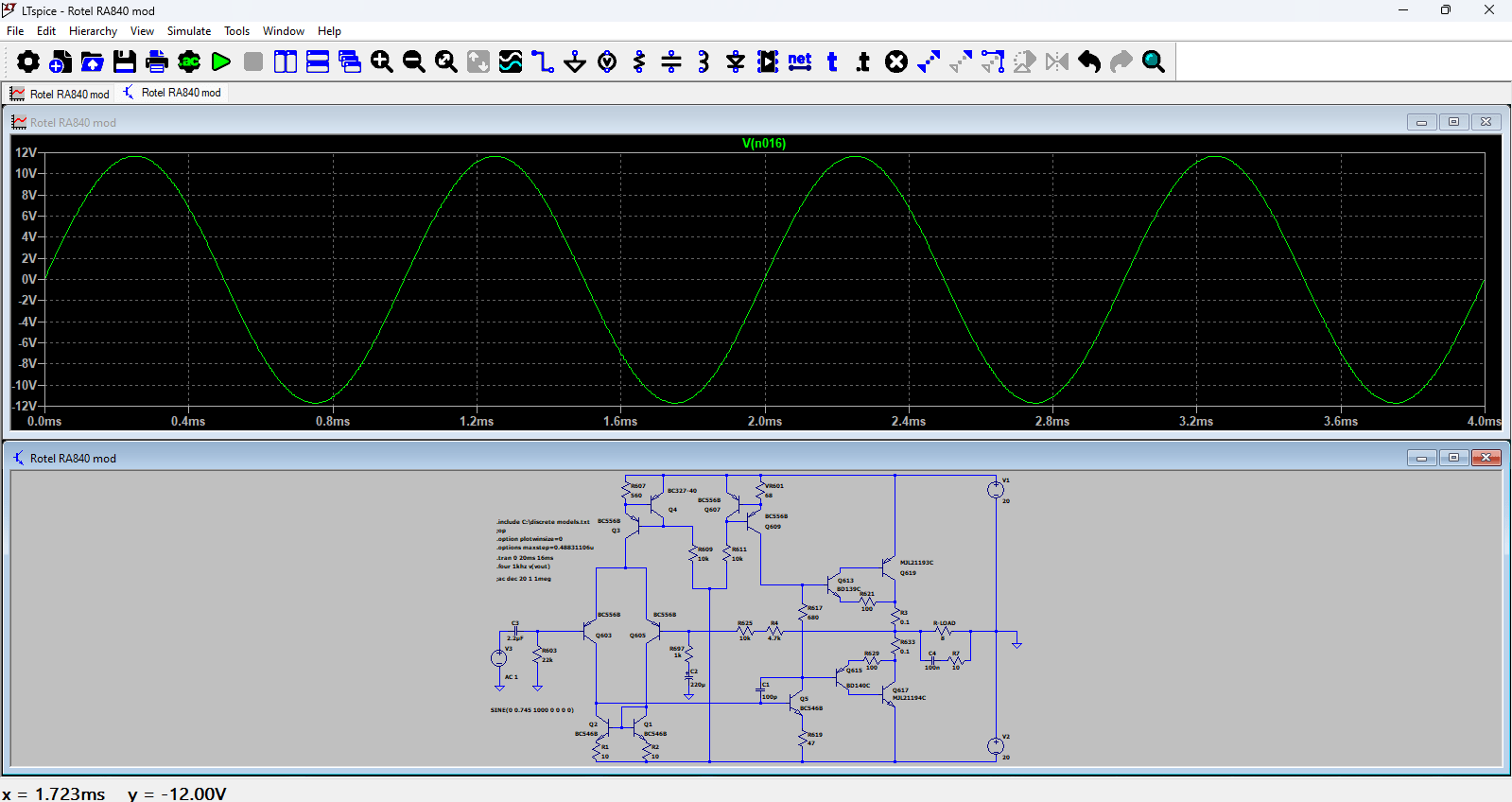Maximize the waveform plot window

(1453, 122)
